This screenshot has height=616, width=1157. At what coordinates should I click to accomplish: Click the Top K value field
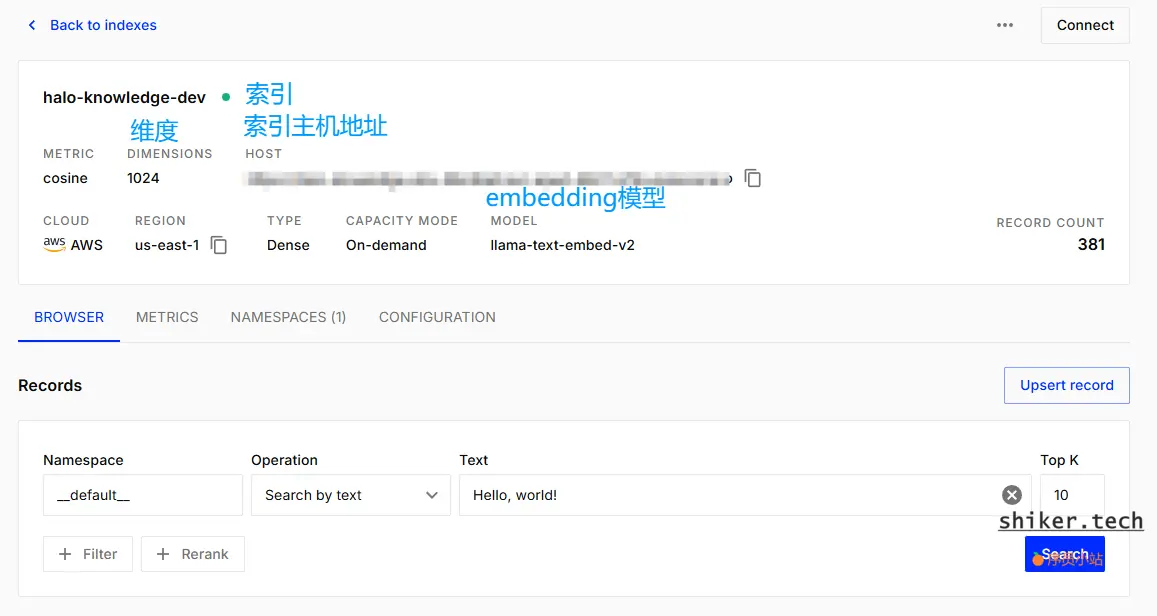(x=1072, y=495)
